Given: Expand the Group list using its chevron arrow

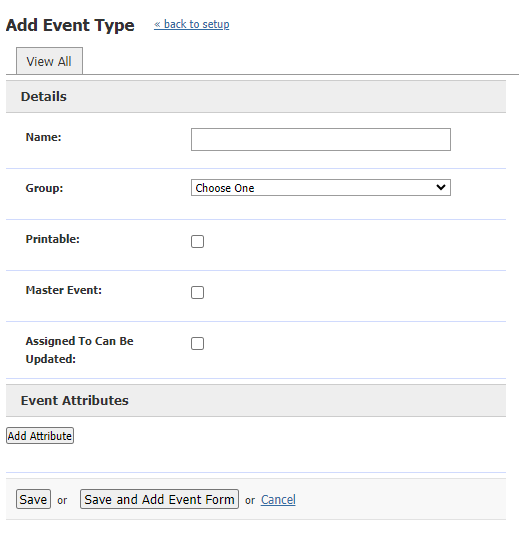Looking at the screenshot, I should [441, 187].
